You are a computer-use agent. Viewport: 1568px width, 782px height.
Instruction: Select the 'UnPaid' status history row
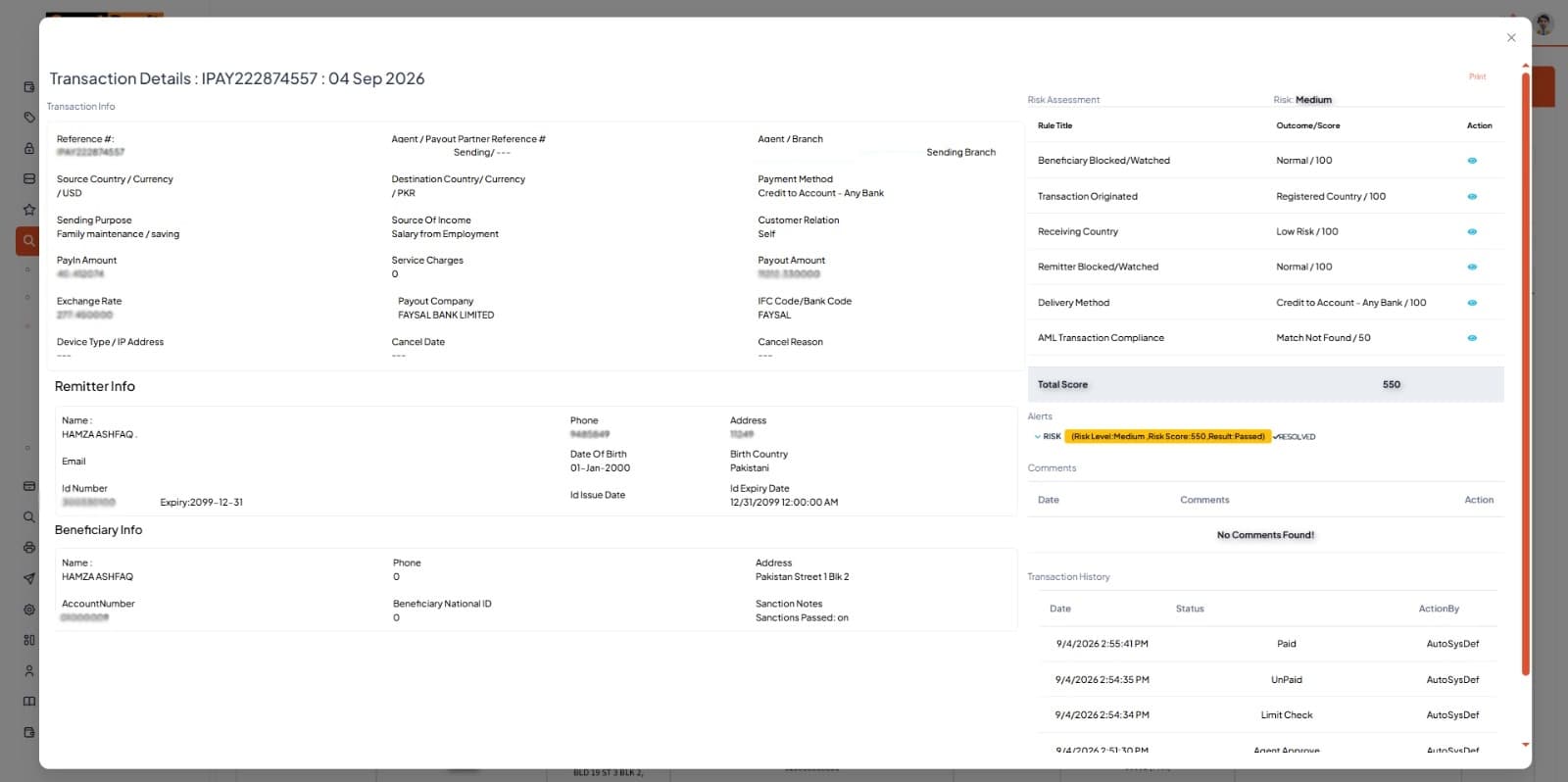(x=1267, y=680)
